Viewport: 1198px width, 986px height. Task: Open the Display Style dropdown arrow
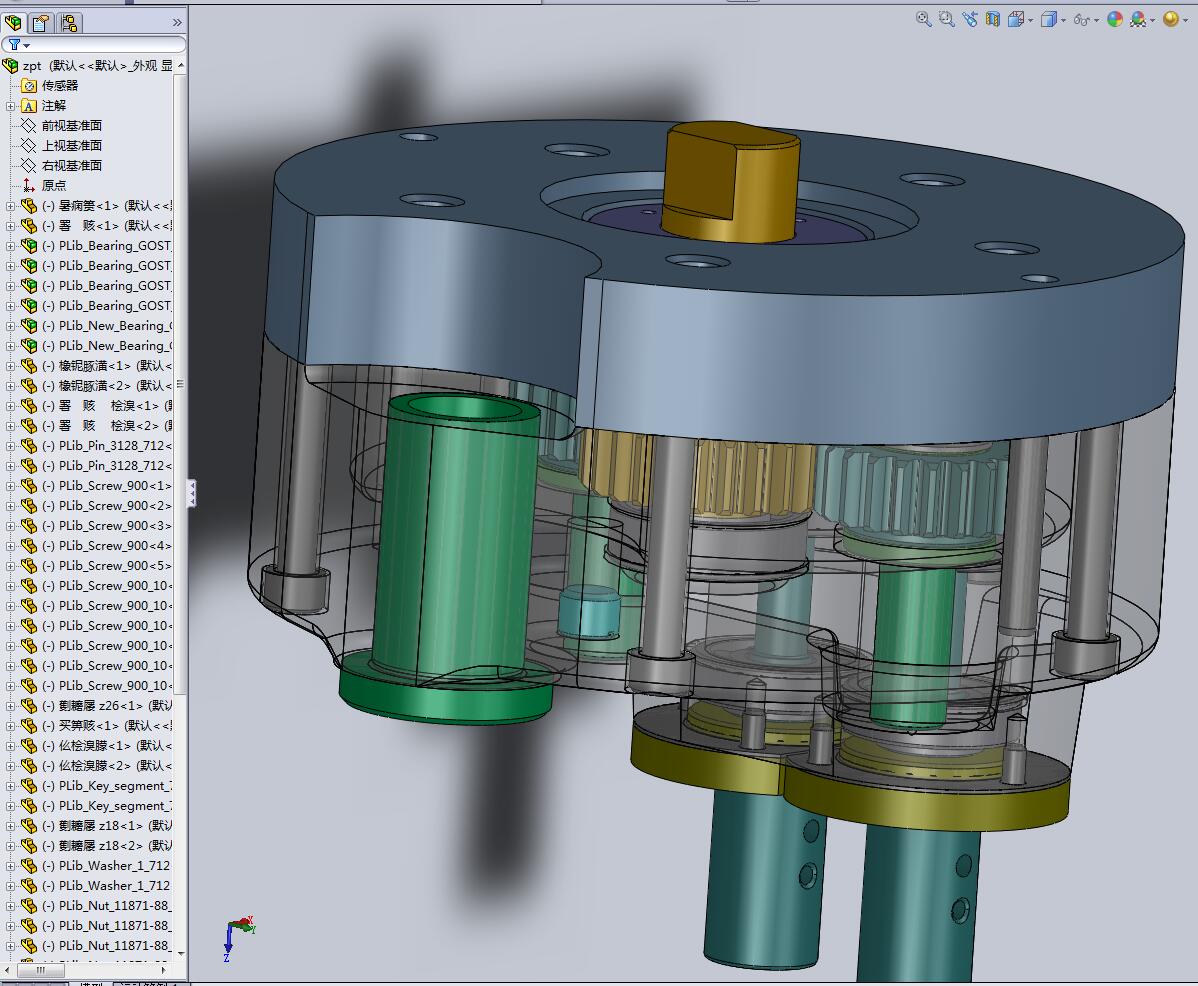coord(1063,20)
